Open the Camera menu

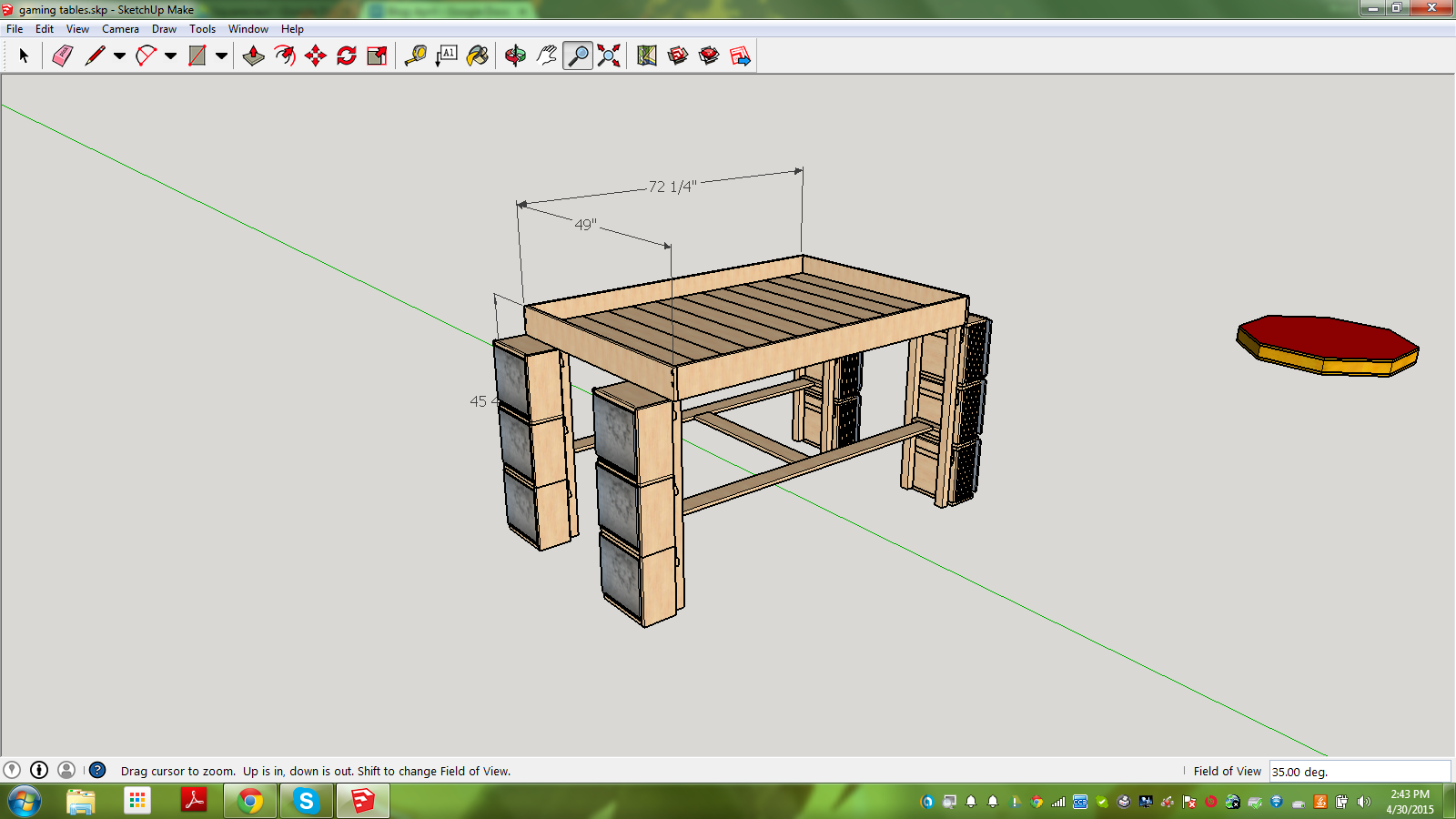(x=120, y=29)
